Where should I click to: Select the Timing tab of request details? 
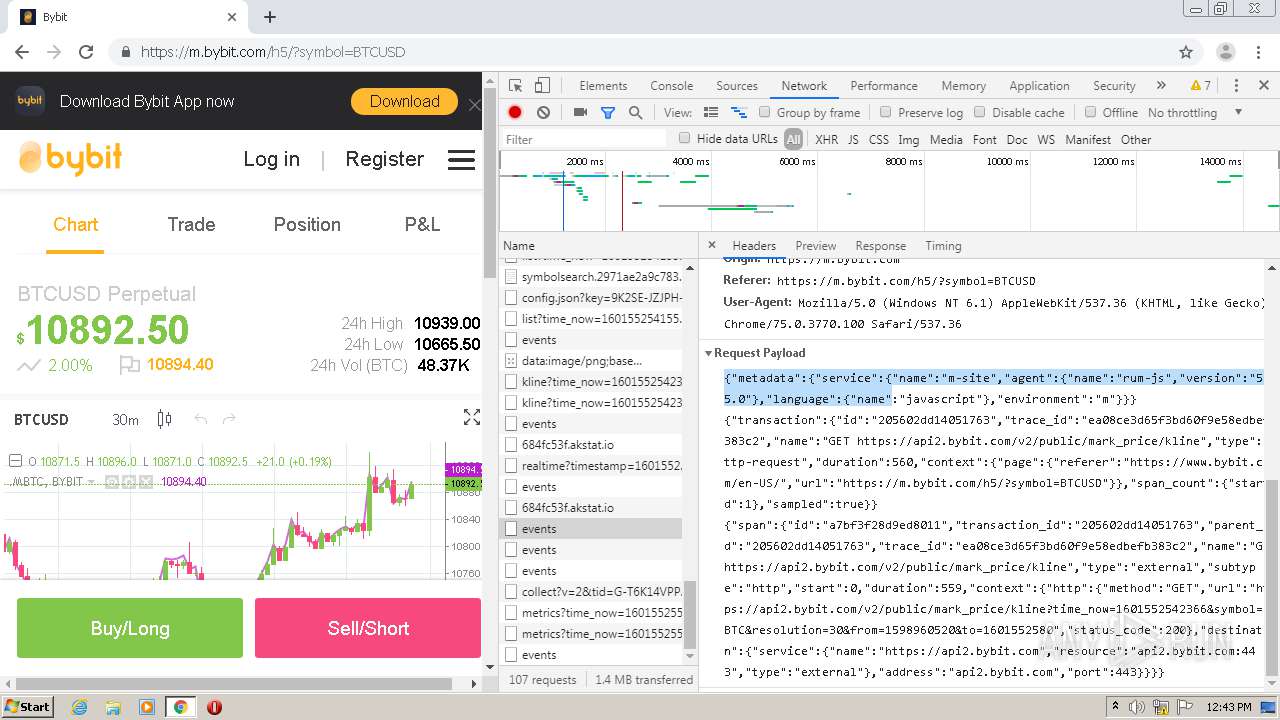pos(943,245)
